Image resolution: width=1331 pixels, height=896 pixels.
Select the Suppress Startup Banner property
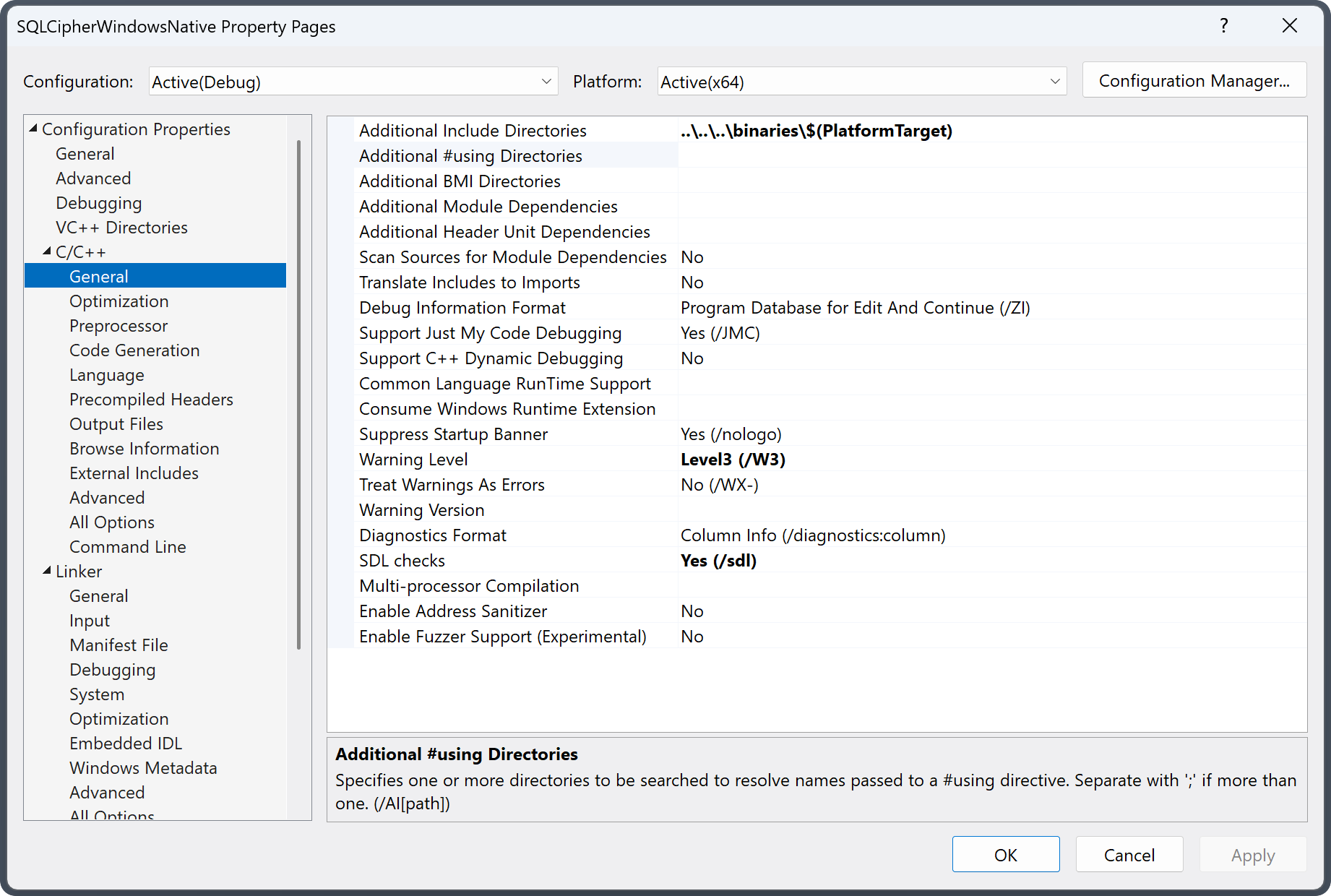(x=453, y=434)
